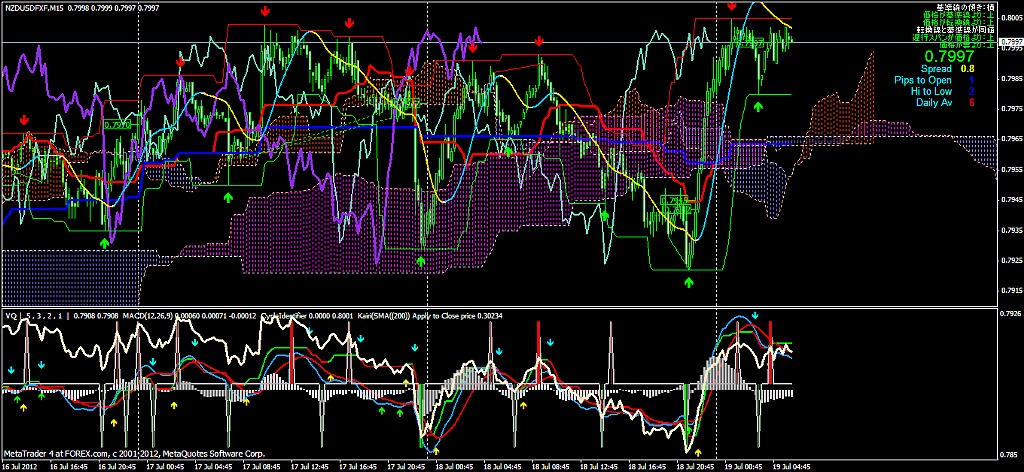Click the 16 Jul 16:45 time label

(x=67, y=467)
